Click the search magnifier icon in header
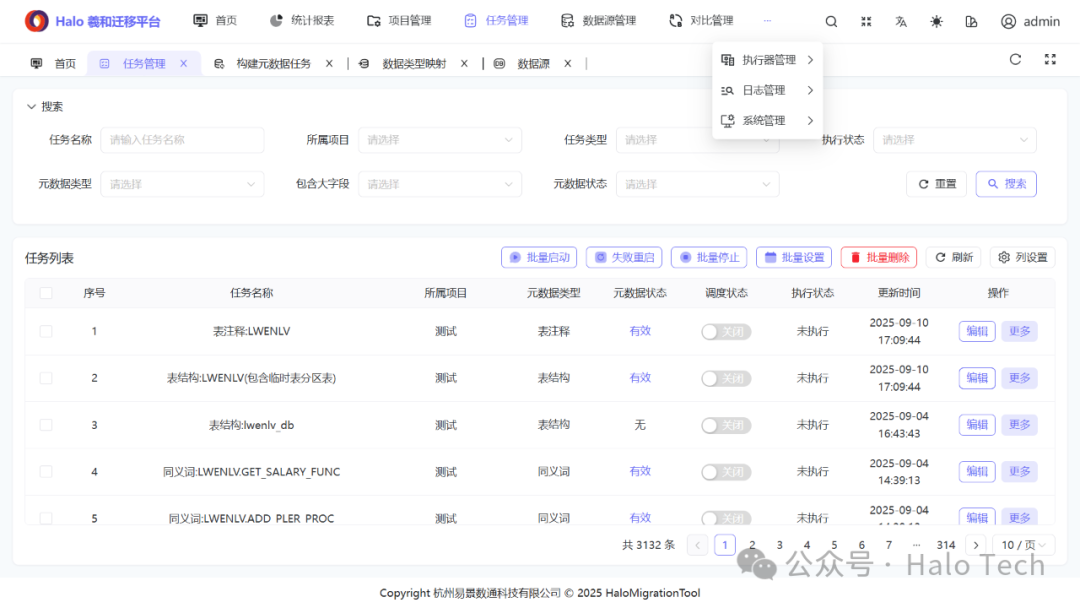Screen dimensions: 1080x608 (831, 21)
